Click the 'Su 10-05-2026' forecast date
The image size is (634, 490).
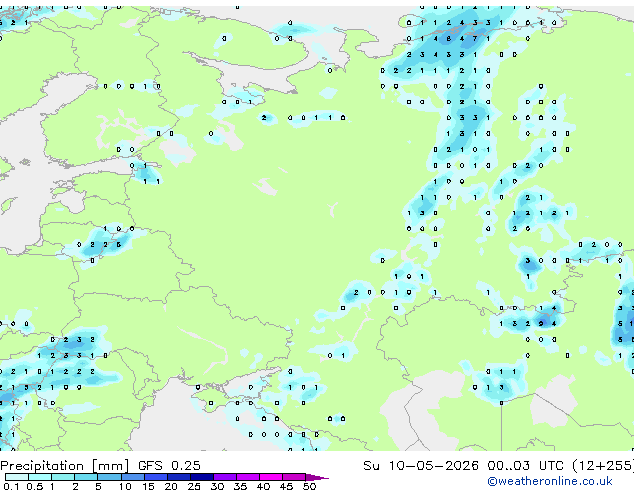pos(421,466)
